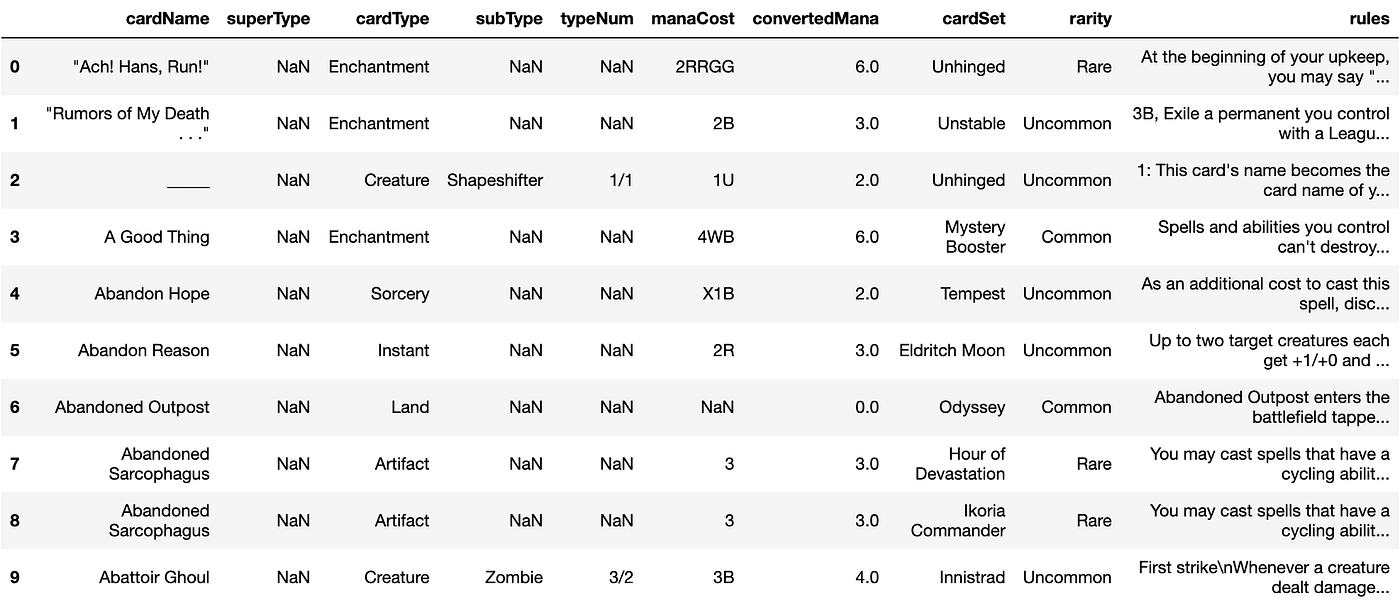Select the convertedMana column header
Screen dimensions: 1400x606
(815, 18)
